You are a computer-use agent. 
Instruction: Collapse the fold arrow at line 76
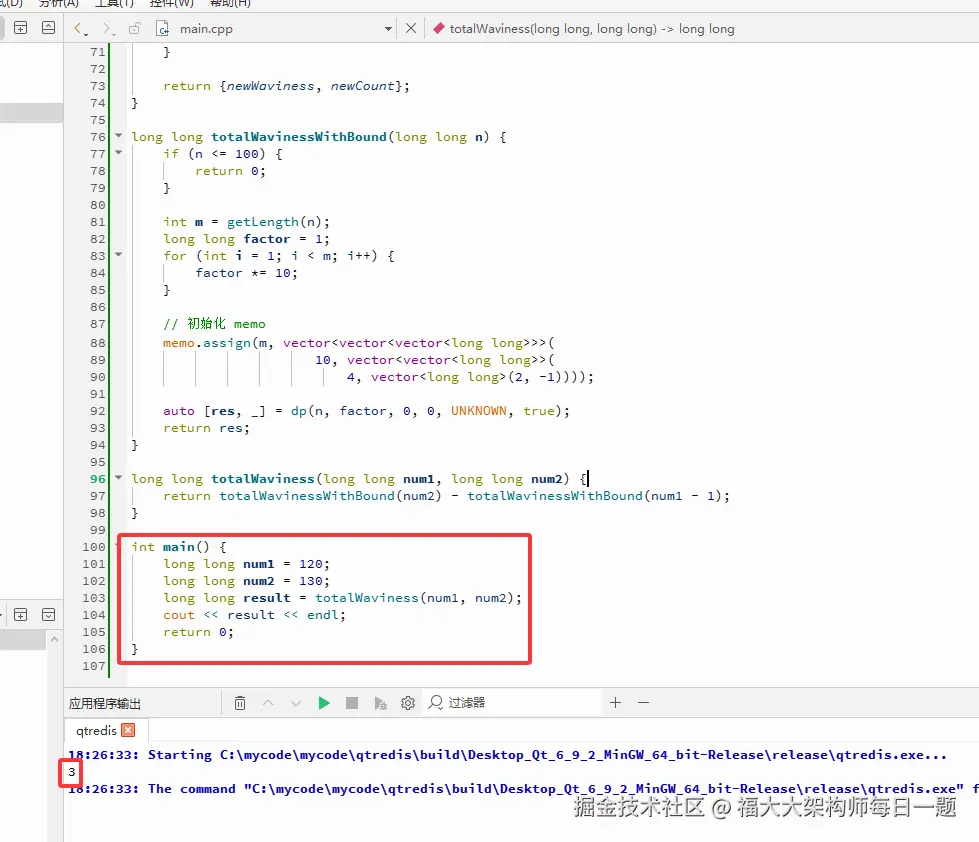[119, 135]
